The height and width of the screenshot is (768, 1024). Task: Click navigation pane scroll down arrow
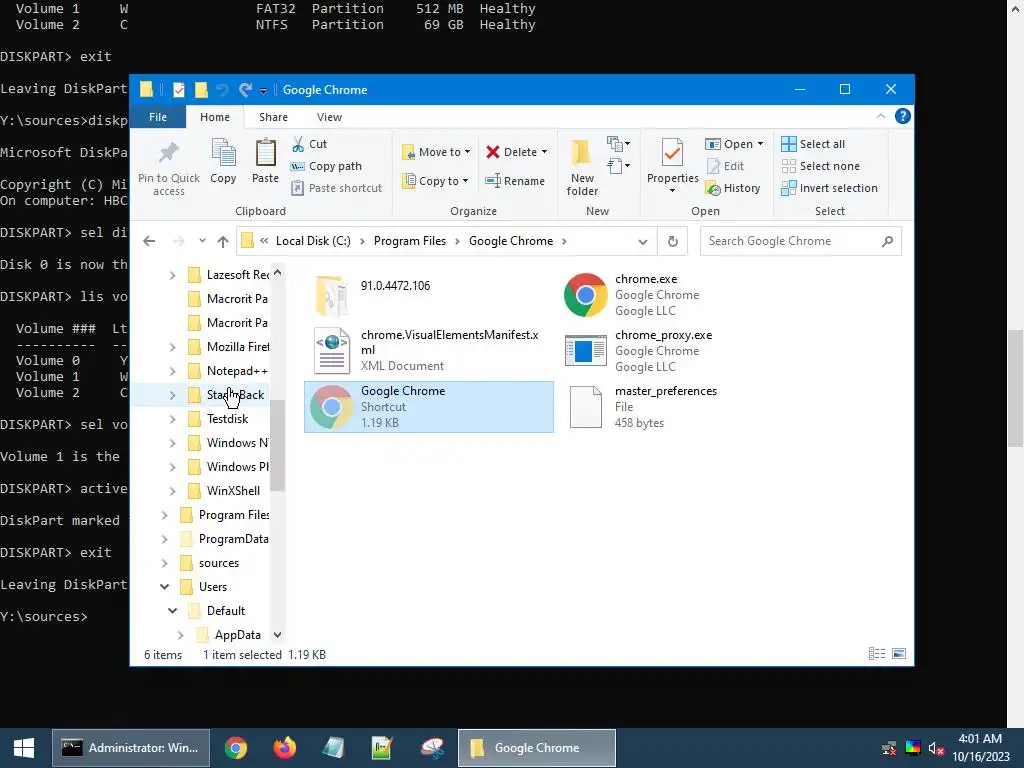pos(278,635)
